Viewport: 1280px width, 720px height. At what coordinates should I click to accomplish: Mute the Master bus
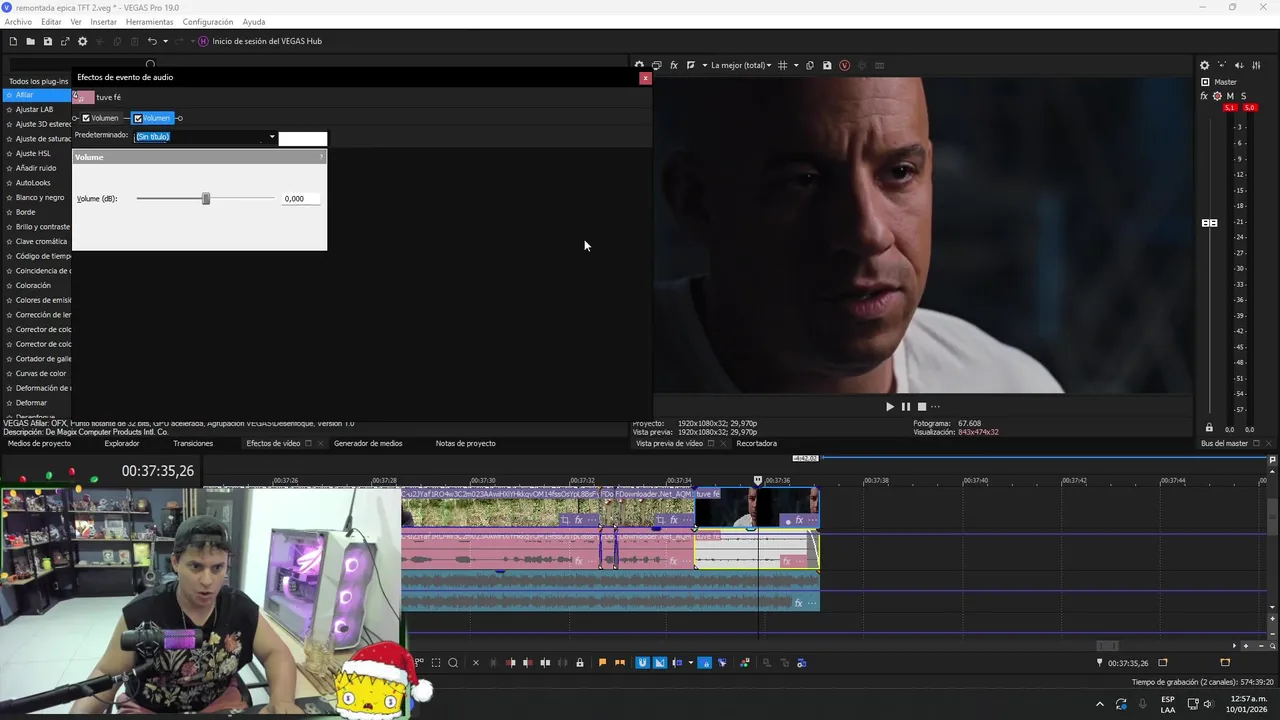[1230, 96]
